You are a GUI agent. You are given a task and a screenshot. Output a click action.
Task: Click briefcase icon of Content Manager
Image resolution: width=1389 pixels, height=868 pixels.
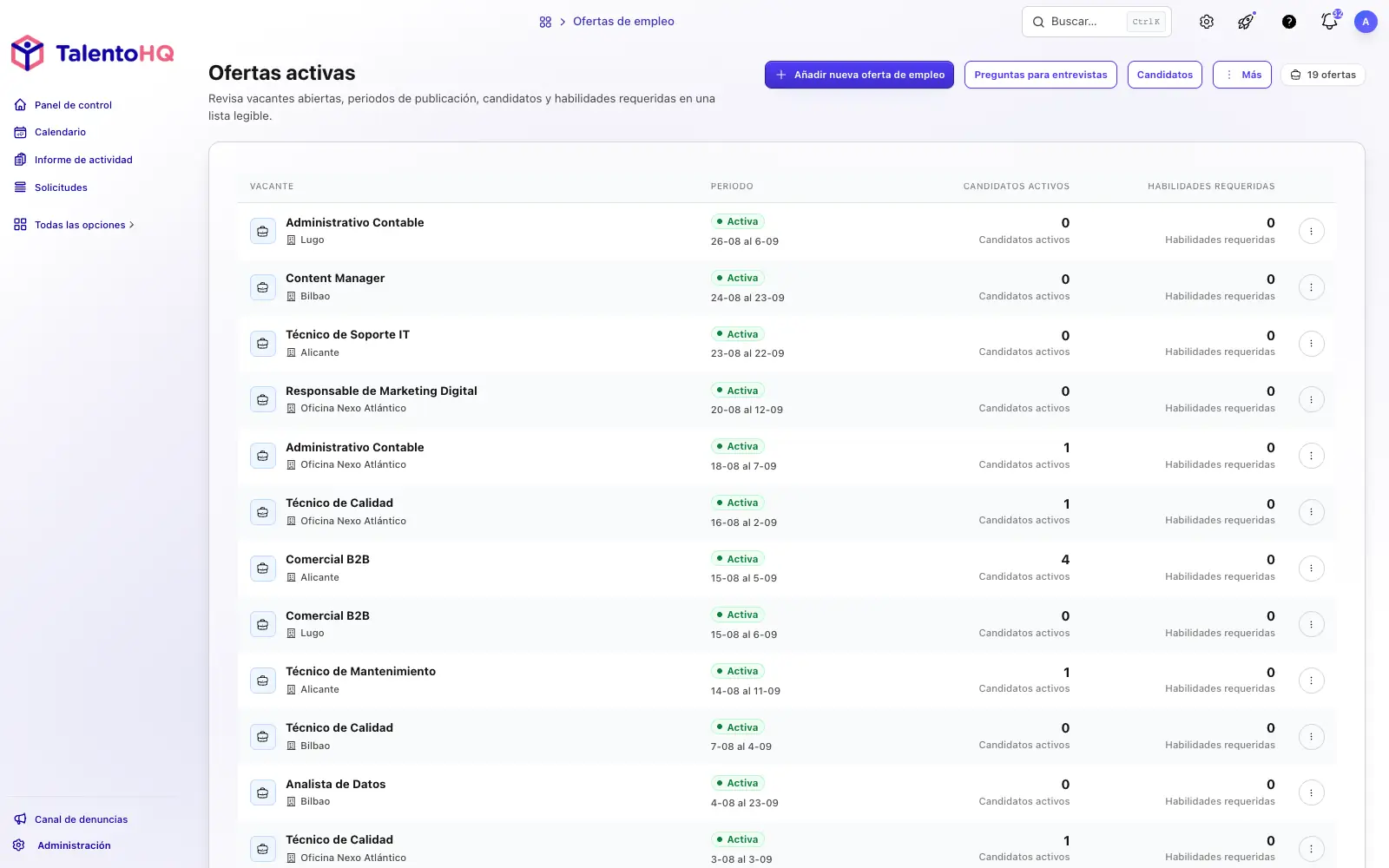[x=263, y=287]
